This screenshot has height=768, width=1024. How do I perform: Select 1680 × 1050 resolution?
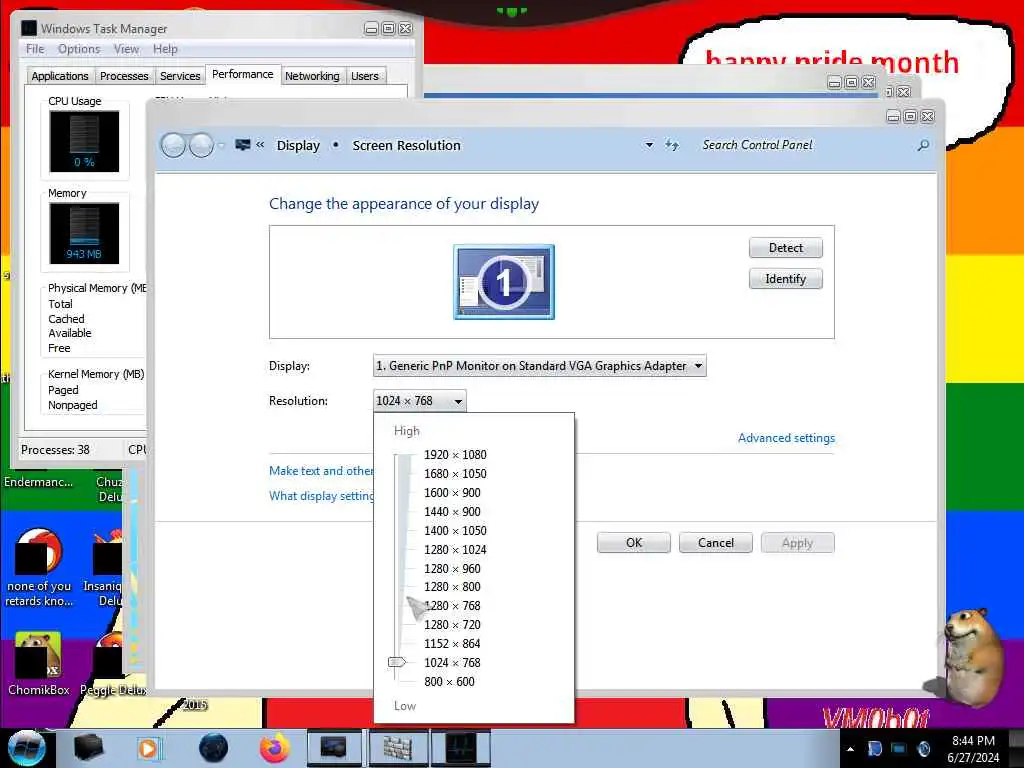[455, 473]
